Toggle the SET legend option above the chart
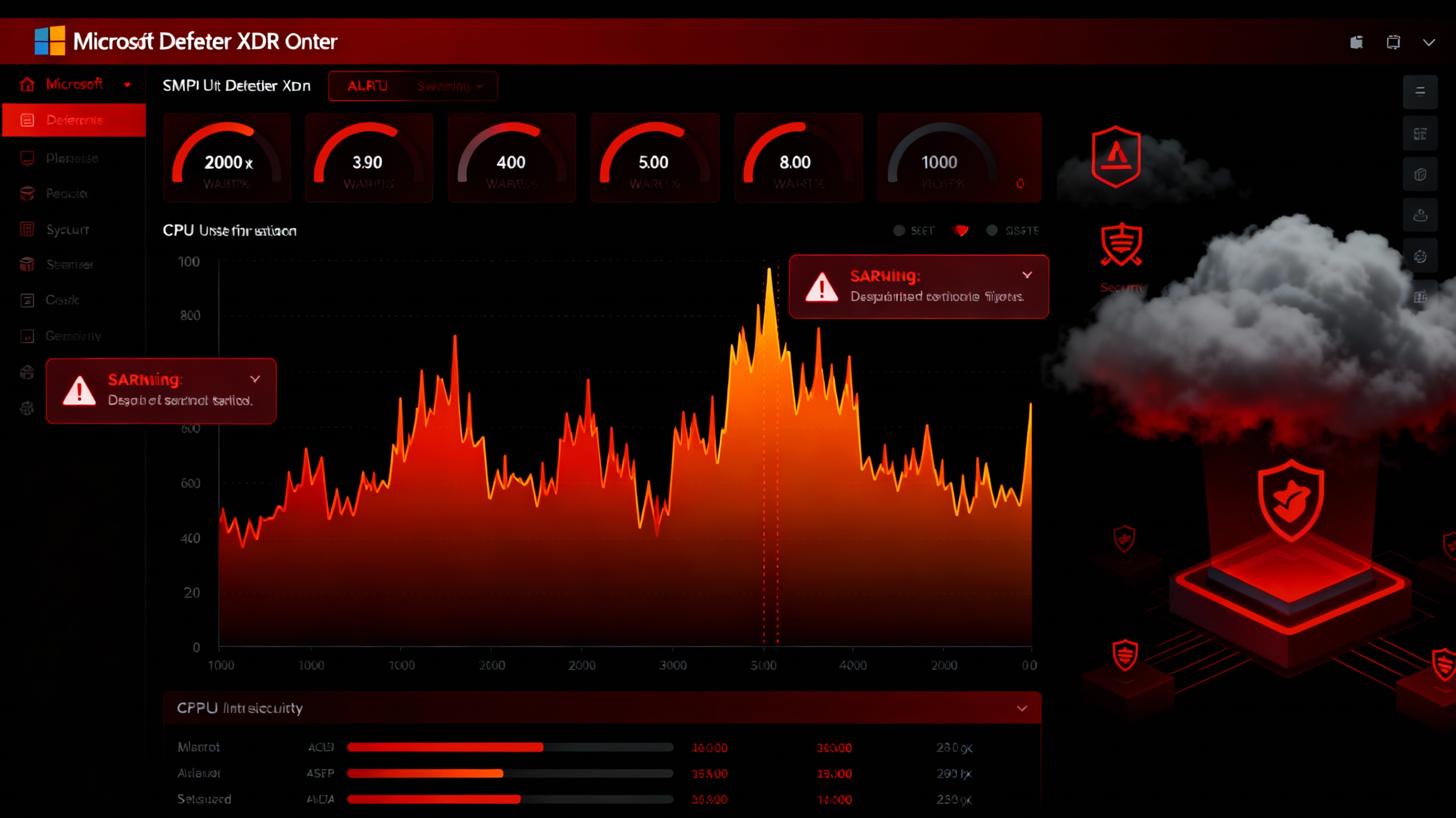 (900, 231)
